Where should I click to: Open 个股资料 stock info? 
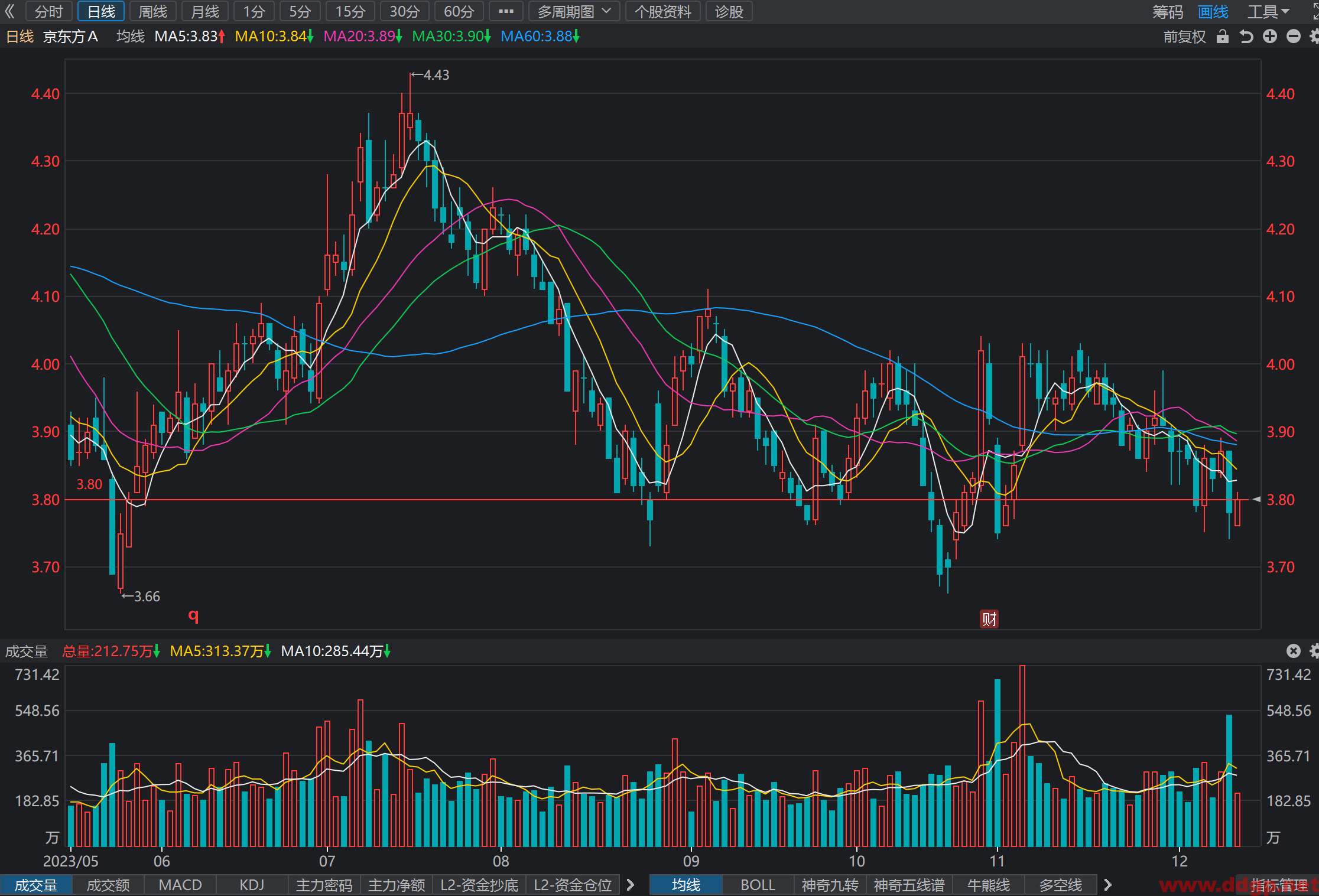click(x=663, y=11)
